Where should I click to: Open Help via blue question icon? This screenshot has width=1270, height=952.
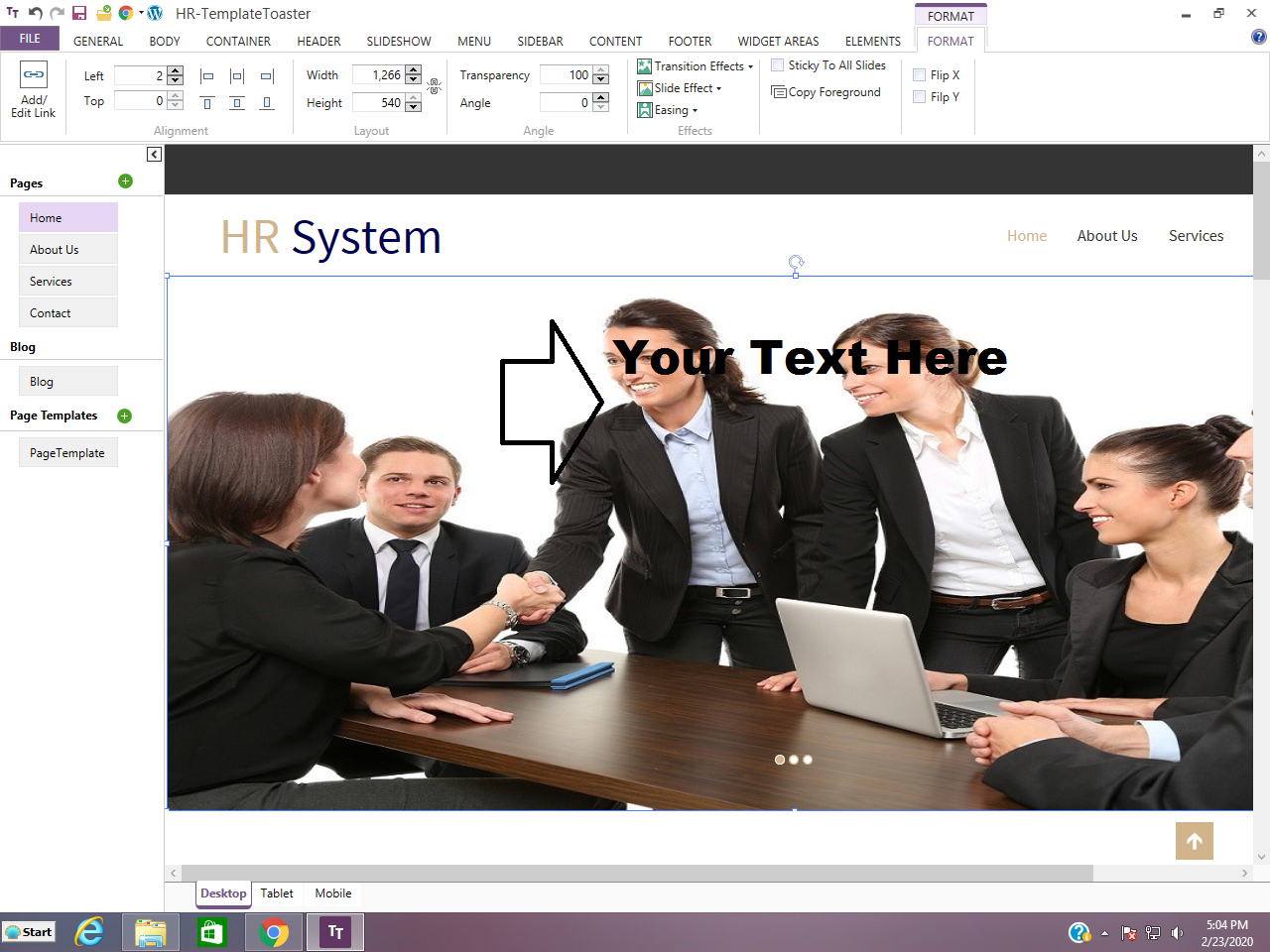pyautogui.click(x=1259, y=38)
